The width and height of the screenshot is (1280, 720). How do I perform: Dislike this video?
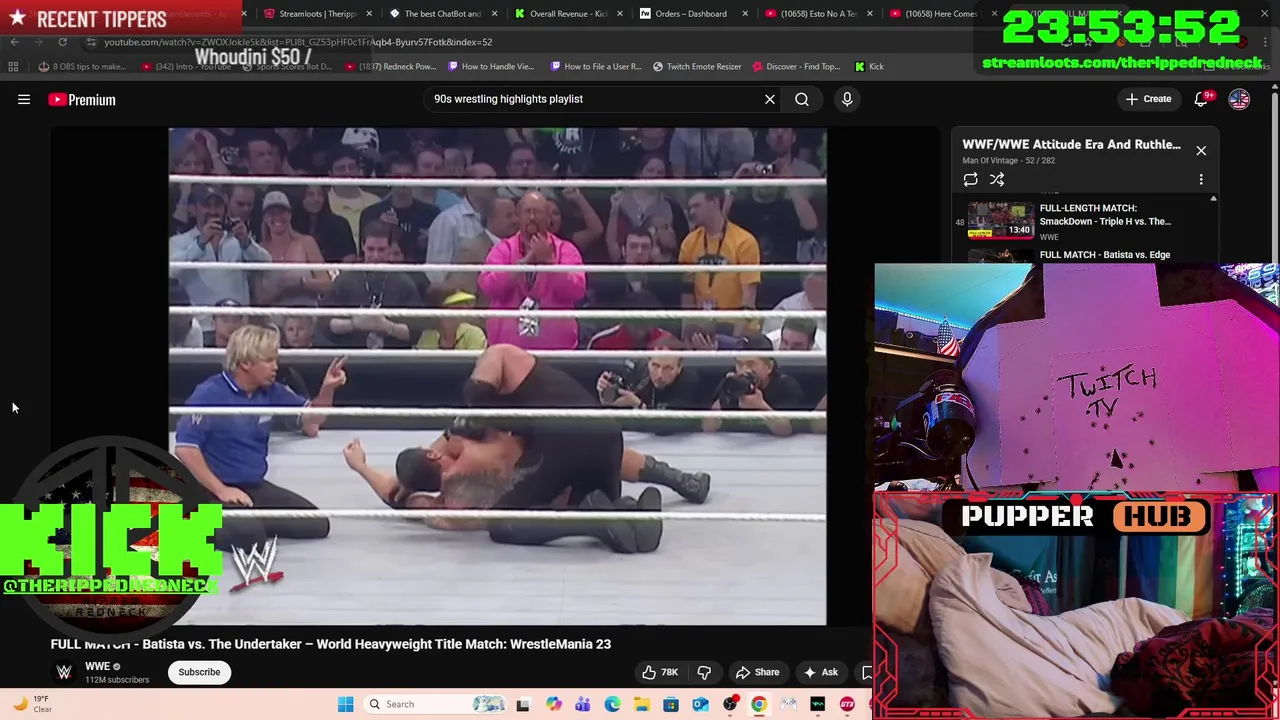704,672
